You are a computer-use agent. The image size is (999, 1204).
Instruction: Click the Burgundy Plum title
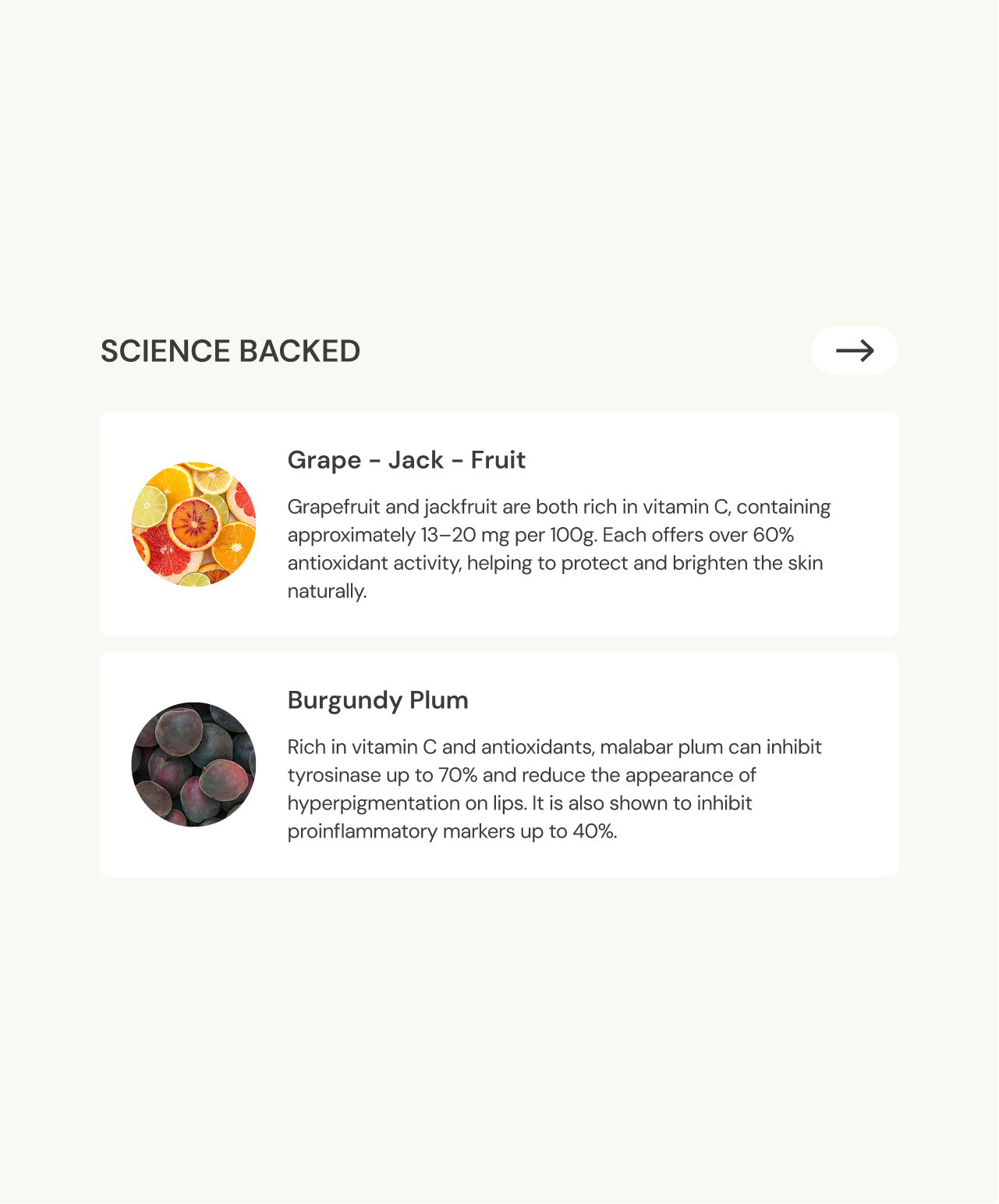(x=377, y=700)
